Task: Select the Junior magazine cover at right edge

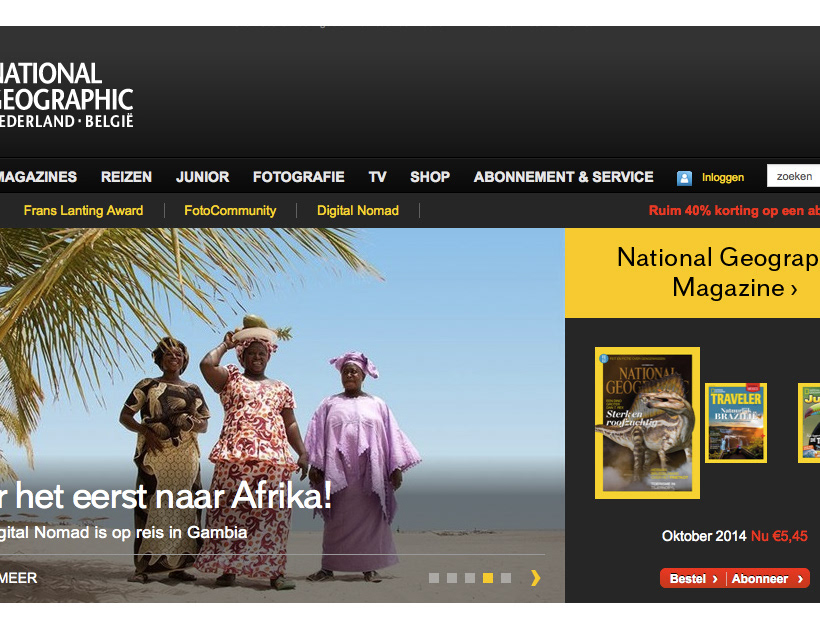Action: (x=809, y=423)
